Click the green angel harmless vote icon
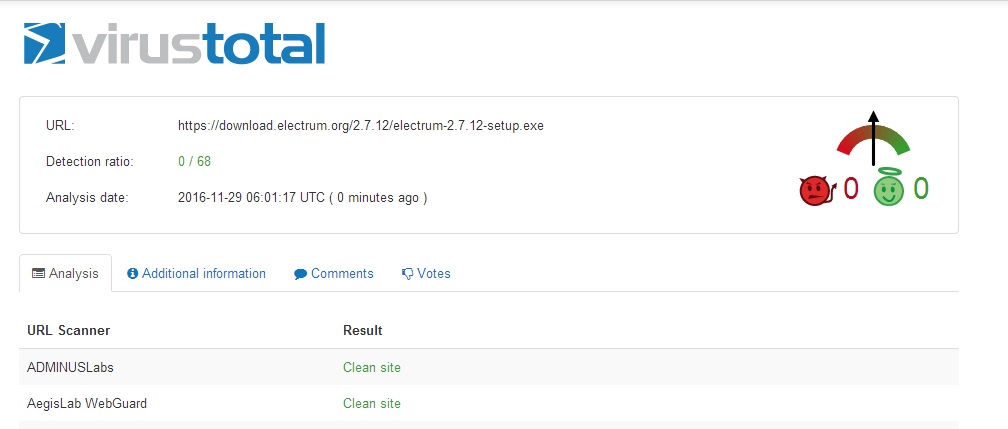 tap(888, 187)
